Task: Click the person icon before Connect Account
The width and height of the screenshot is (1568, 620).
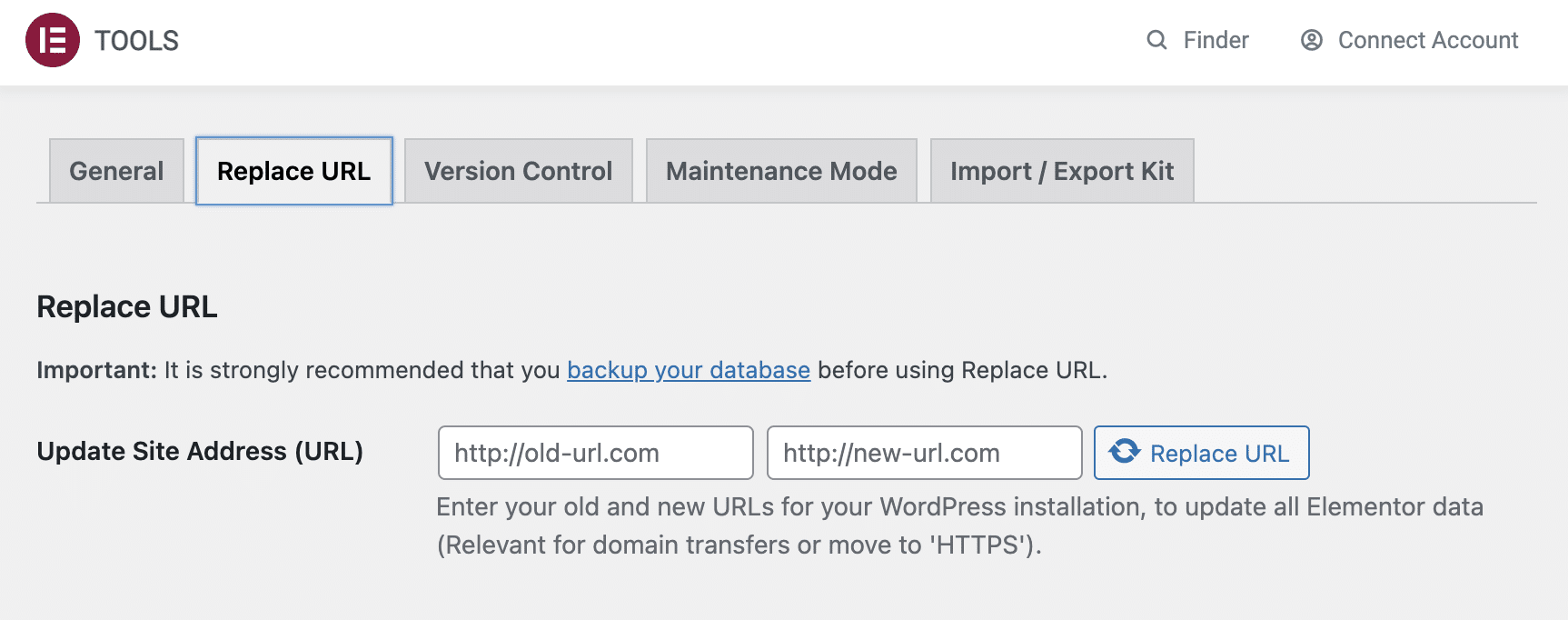Action: point(1312,40)
